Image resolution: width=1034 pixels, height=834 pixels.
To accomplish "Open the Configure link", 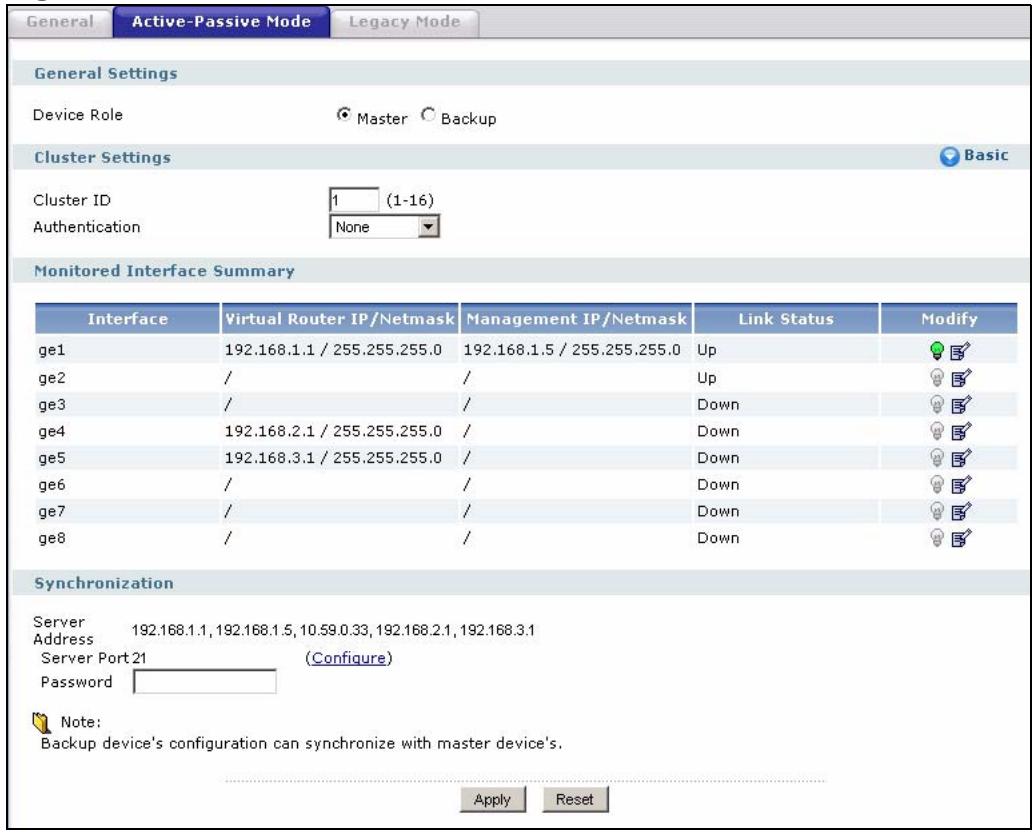I will 349,658.
